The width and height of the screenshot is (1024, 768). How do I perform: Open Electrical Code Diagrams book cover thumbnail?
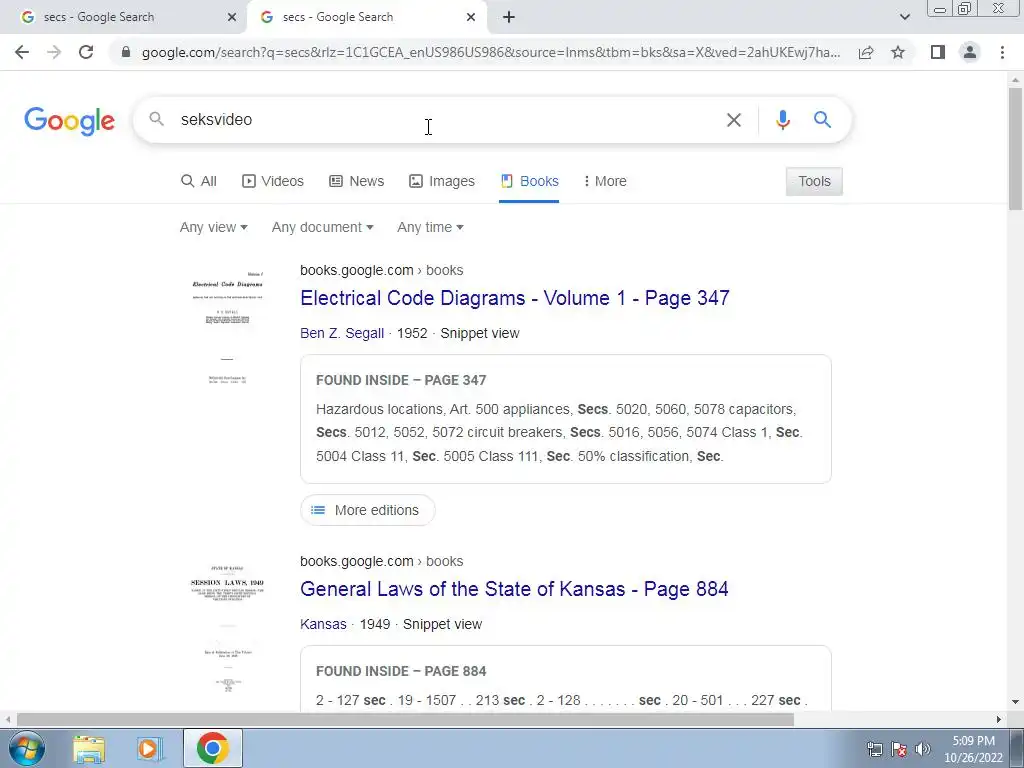click(227, 327)
